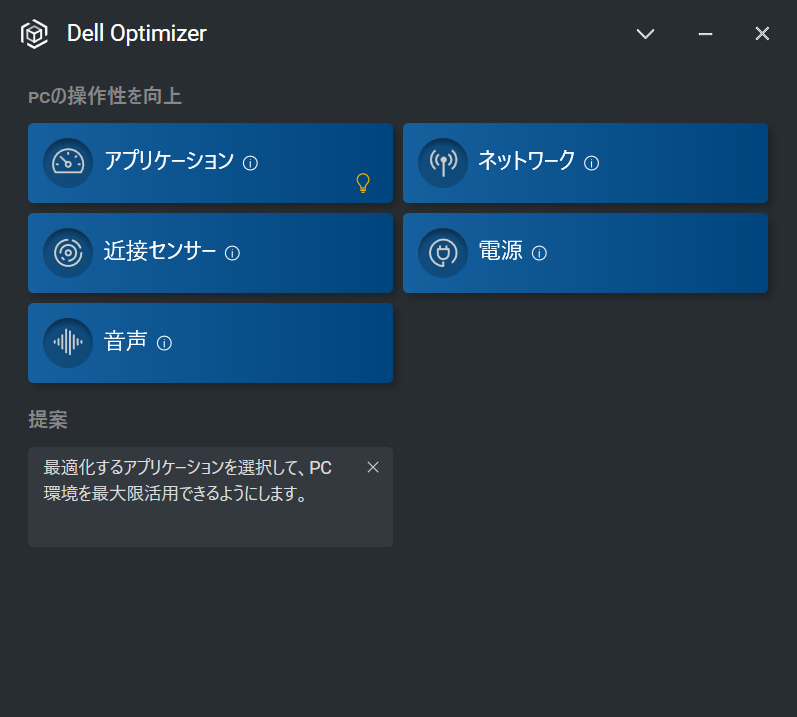Click the ネットワーク antenna icon

click(443, 163)
